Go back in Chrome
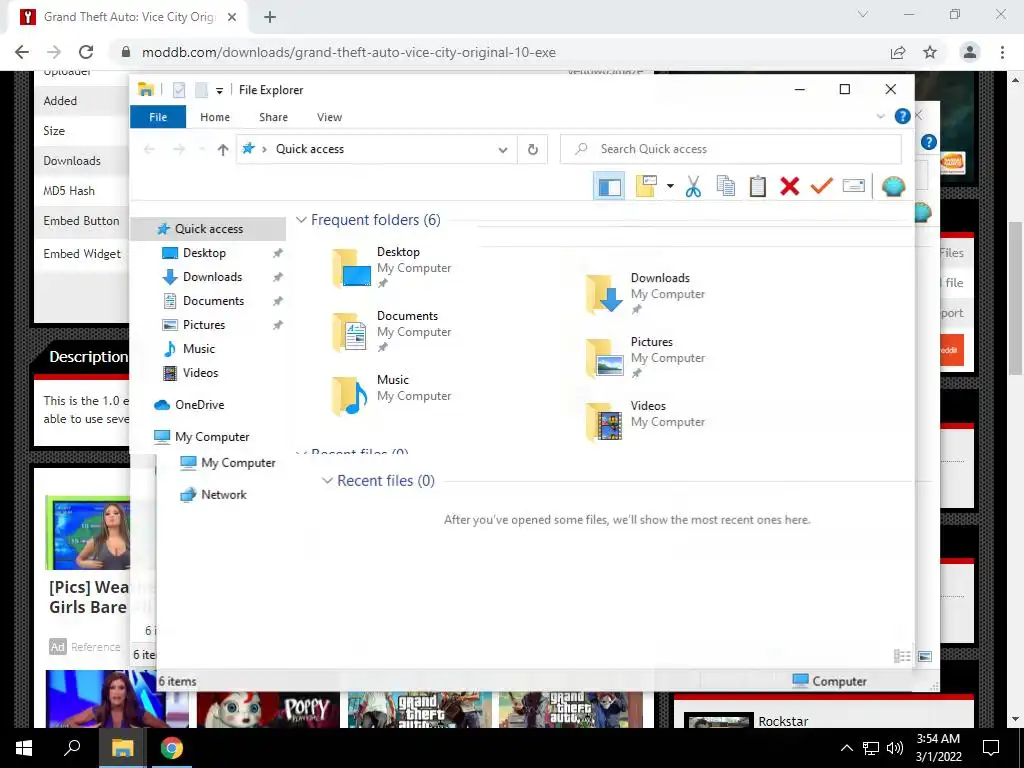 coord(22,52)
